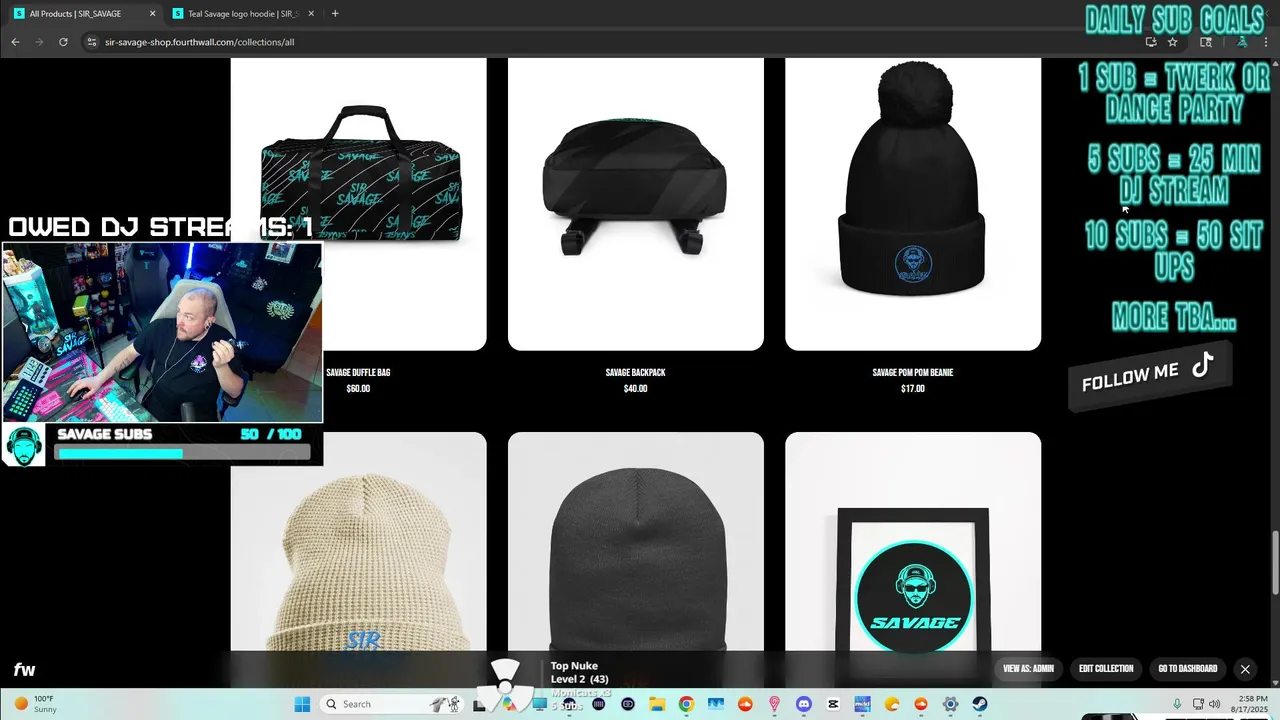Open File Explorer from the taskbar

pyautogui.click(x=657, y=704)
